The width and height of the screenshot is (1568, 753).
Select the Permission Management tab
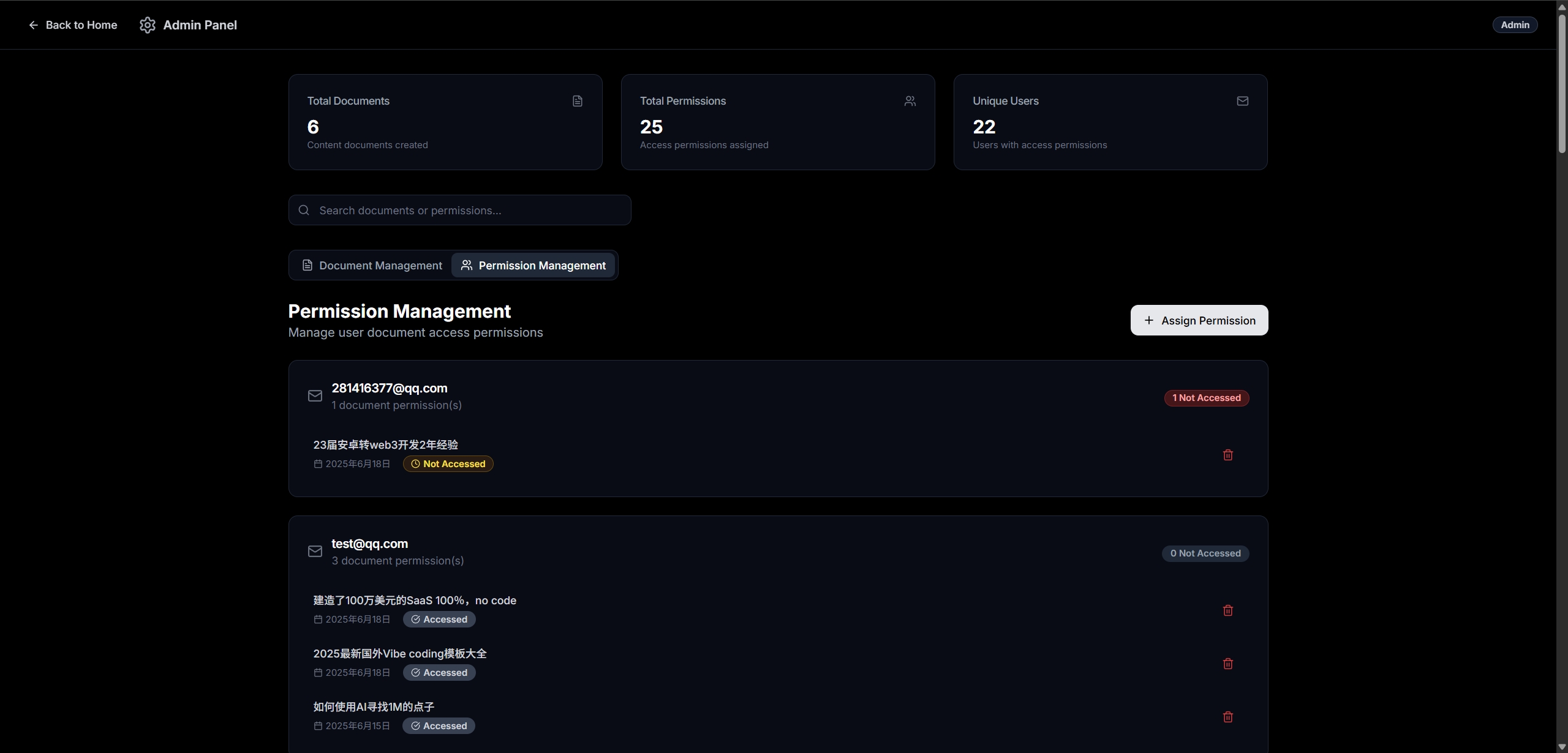tap(533, 265)
